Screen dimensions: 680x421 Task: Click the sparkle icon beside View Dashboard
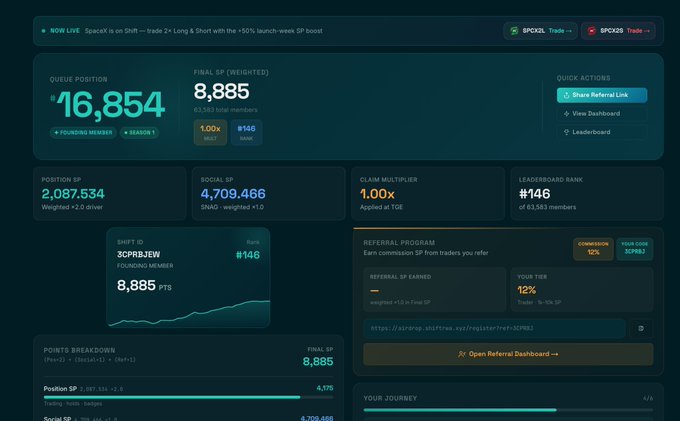tap(566, 114)
